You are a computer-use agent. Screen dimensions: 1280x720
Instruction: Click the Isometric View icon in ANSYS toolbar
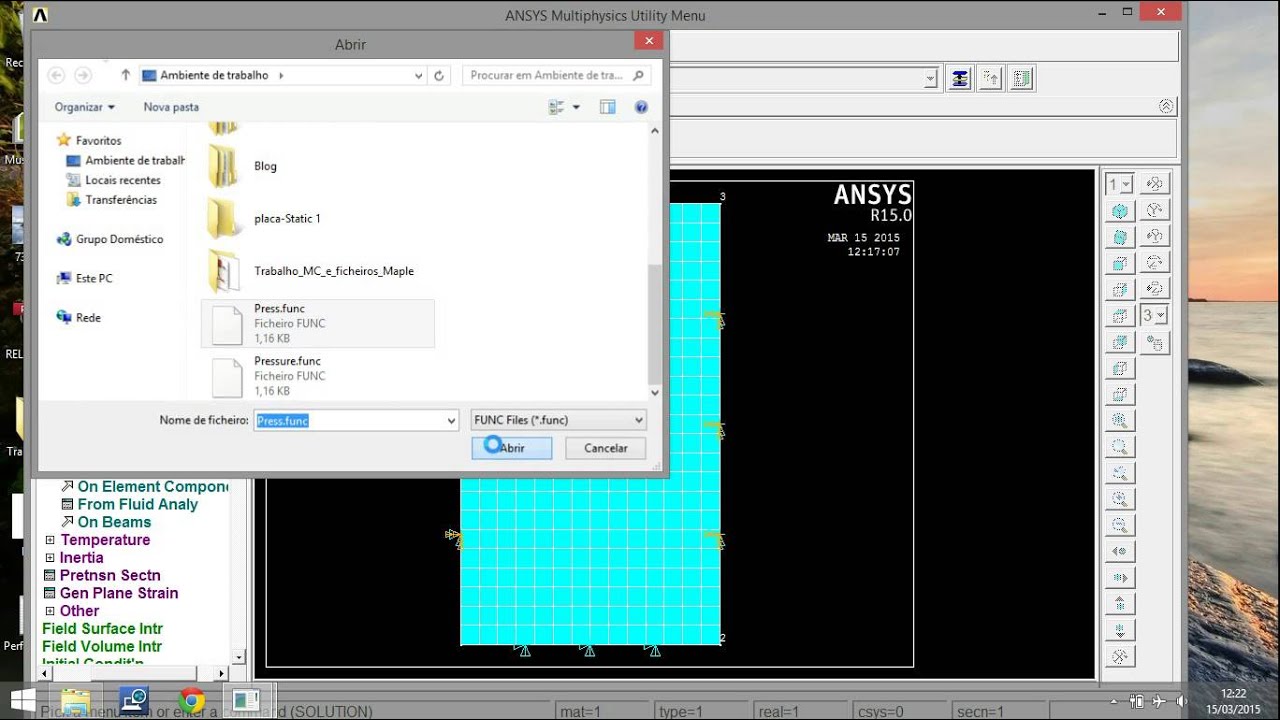tap(1120, 211)
